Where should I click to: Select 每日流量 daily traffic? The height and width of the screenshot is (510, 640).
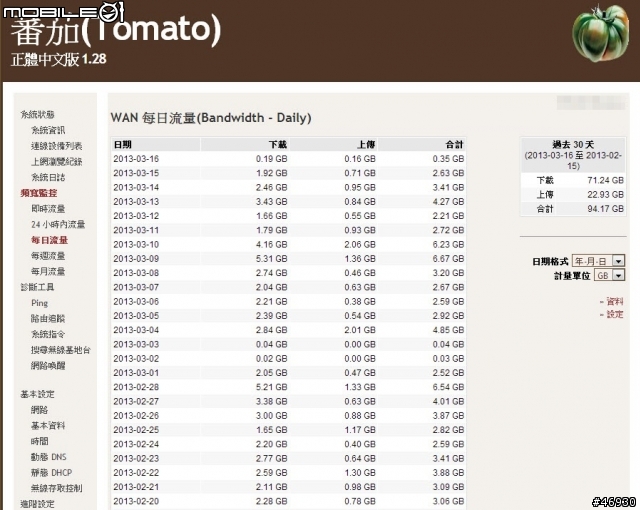49,240
